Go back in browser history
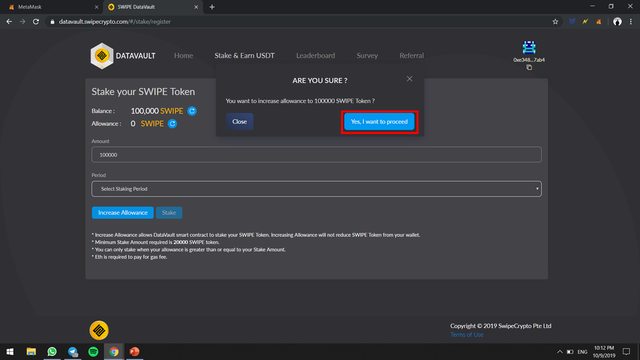The image size is (640, 360). [9, 22]
